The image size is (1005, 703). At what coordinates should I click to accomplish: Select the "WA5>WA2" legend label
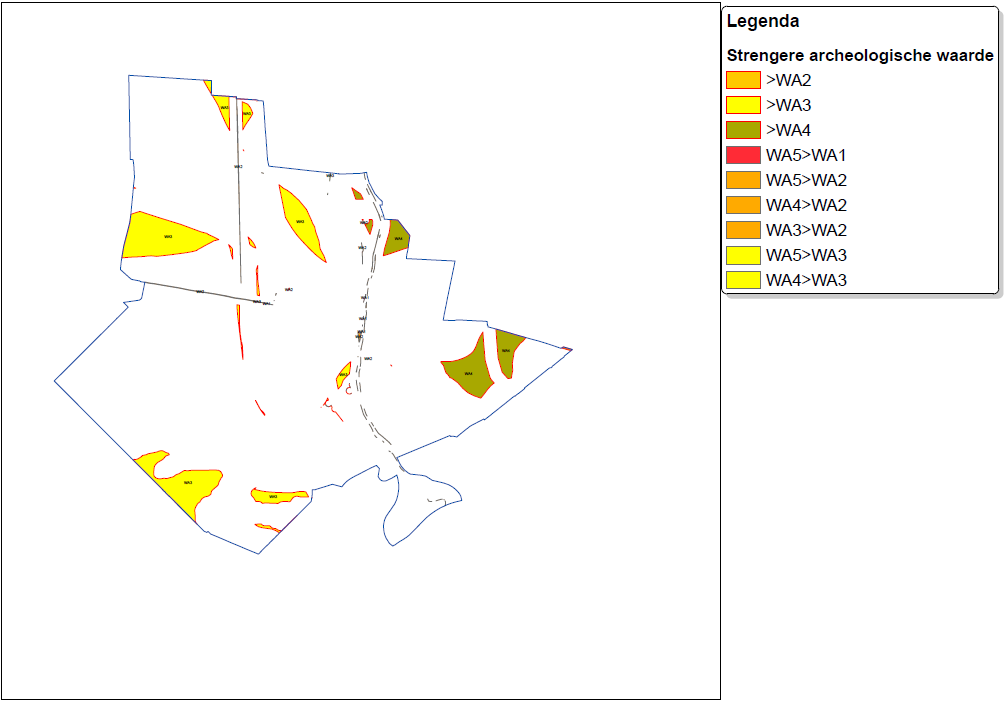806,180
